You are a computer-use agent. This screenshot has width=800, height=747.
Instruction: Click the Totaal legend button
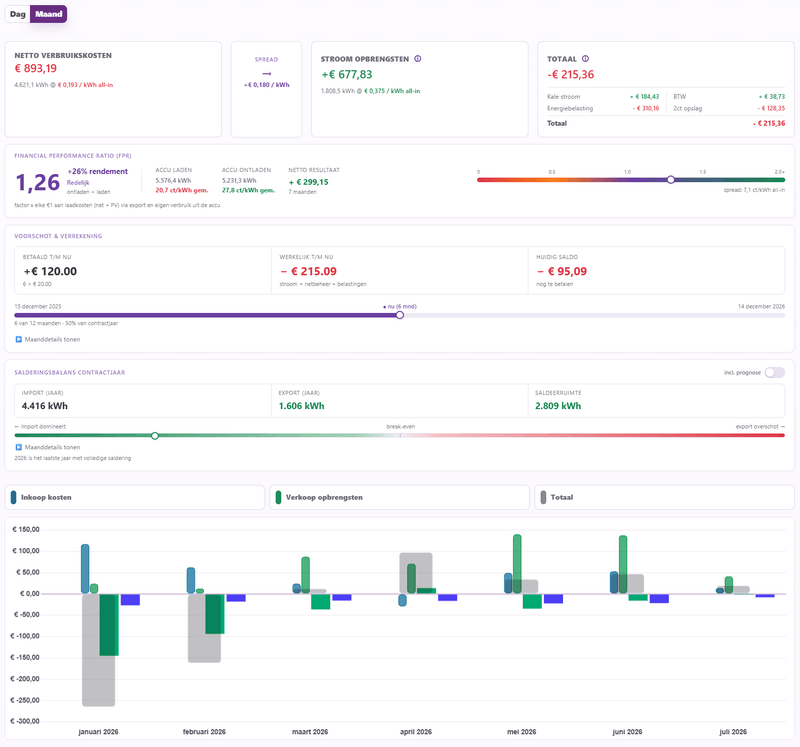pos(664,497)
